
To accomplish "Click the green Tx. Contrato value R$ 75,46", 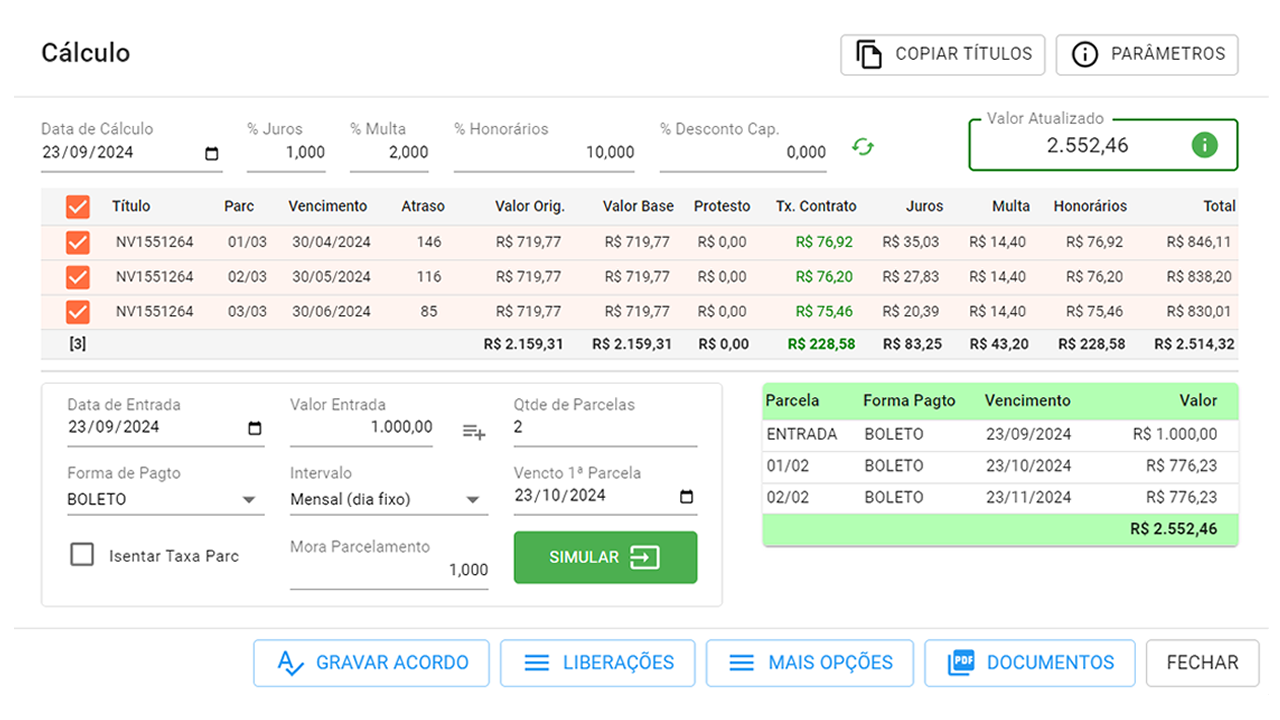I will (824, 312).
